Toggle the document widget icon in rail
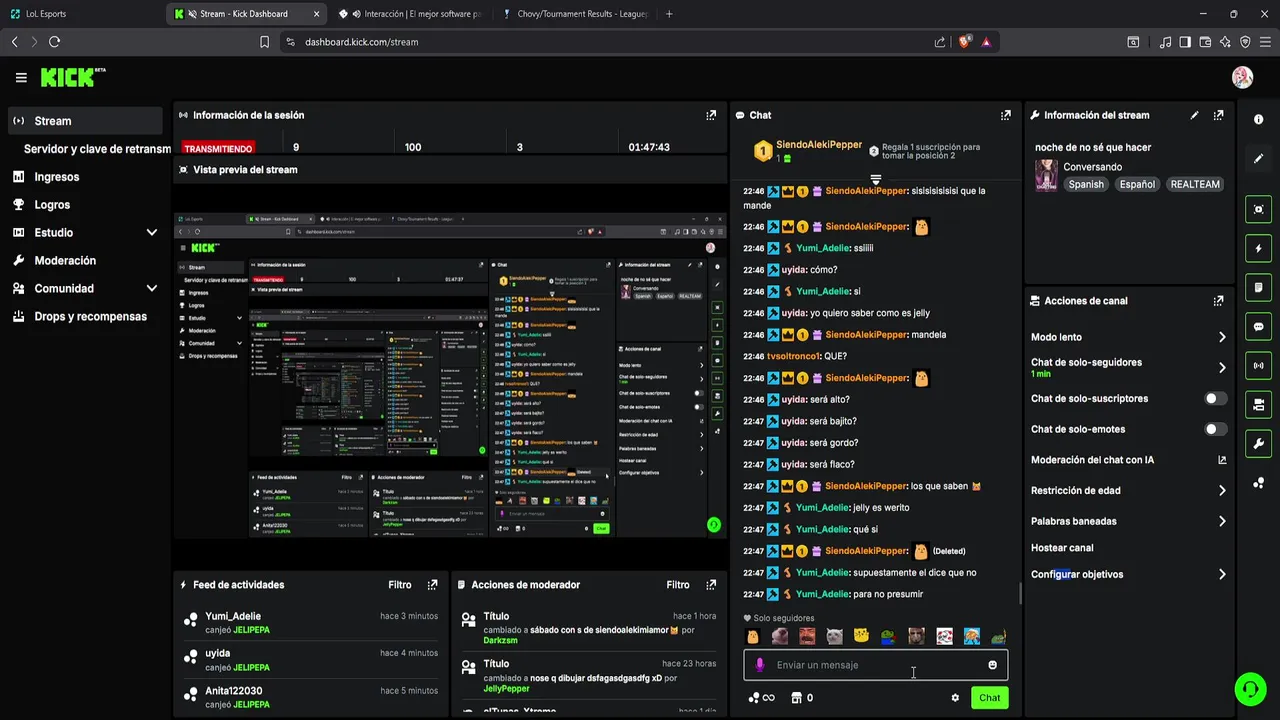Image resolution: width=1280 pixels, height=720 pixels. point(1258,287)
